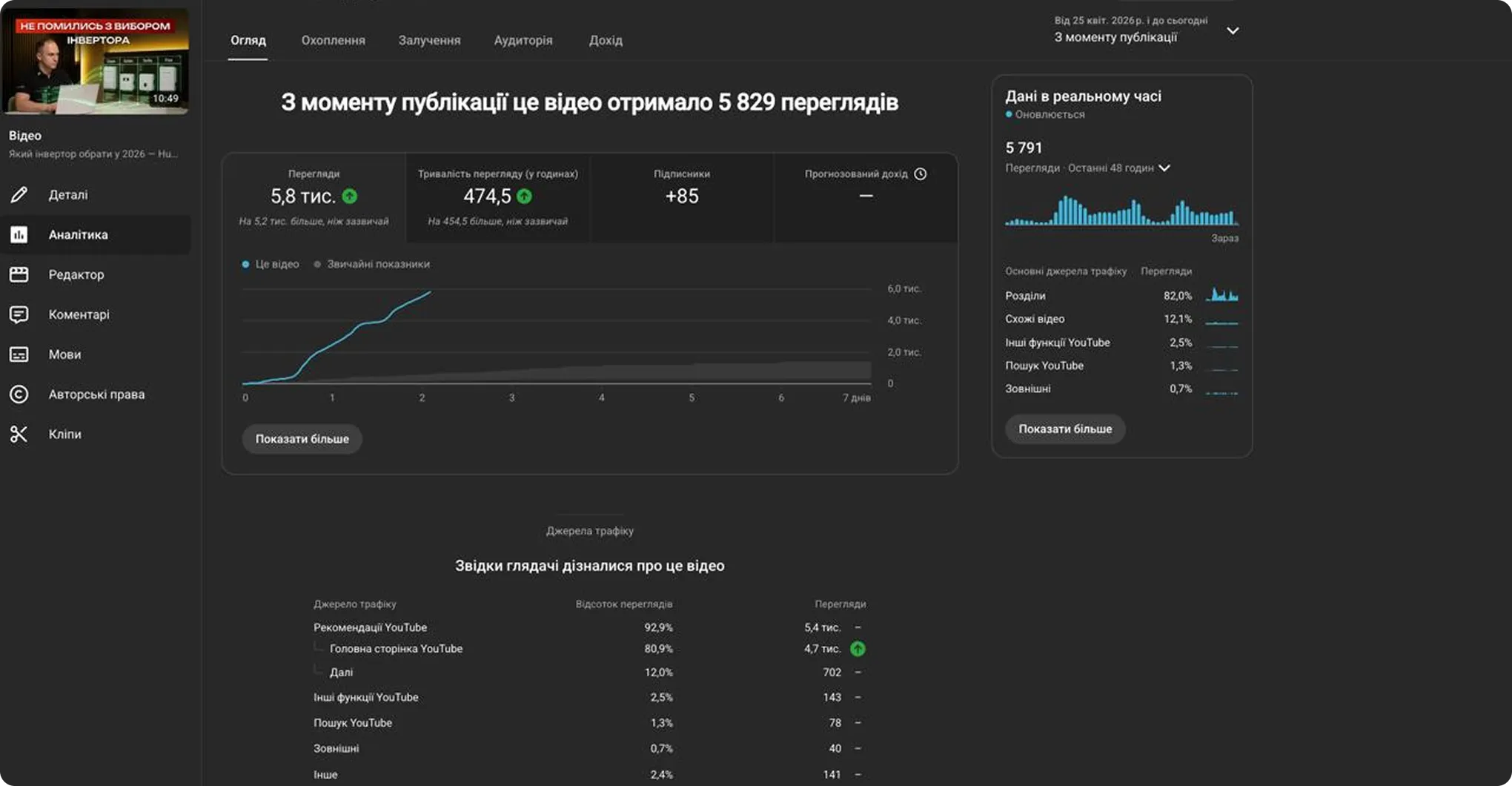Select the Тривалість перегляду metric card

[x=498, y=198]
